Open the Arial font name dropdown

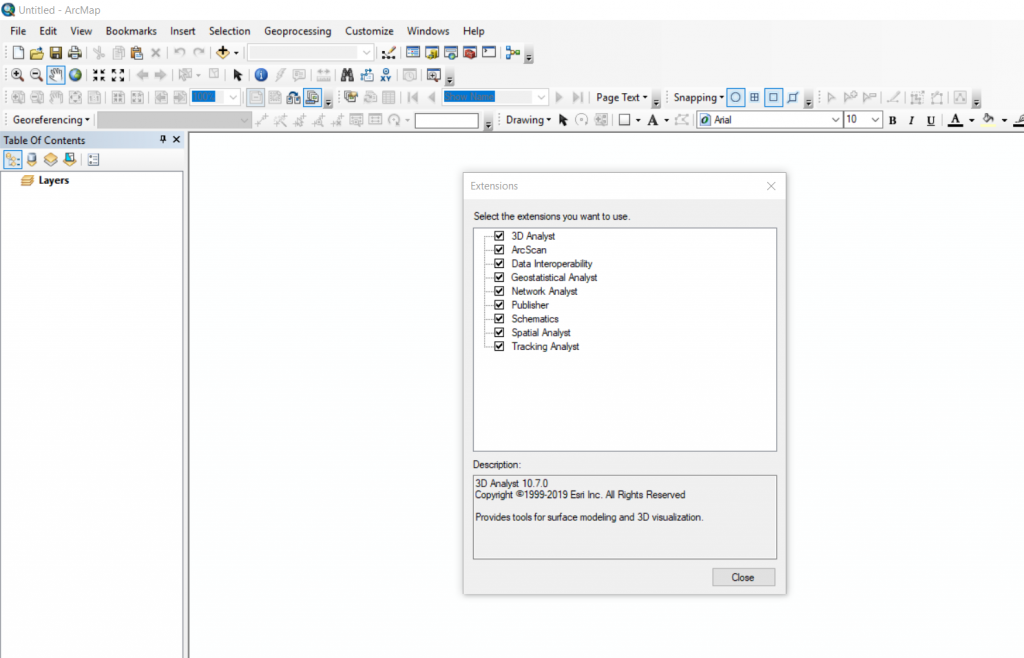(x=835, y=120)
